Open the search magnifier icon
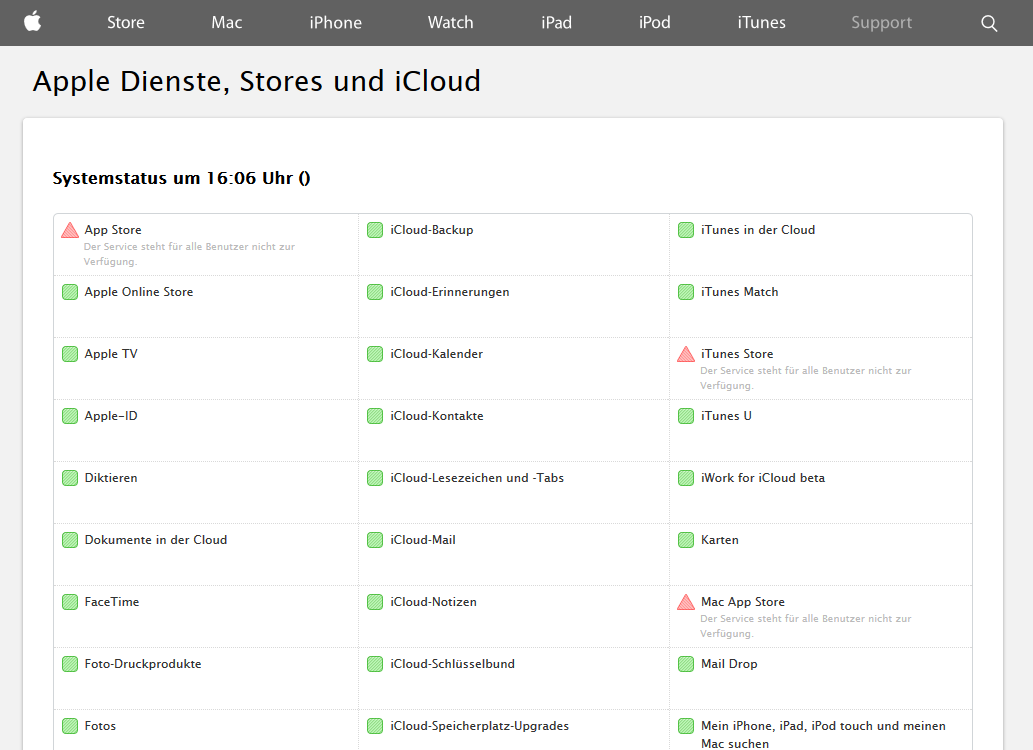This screenshot has height=750, width=1033. (989, 23)
